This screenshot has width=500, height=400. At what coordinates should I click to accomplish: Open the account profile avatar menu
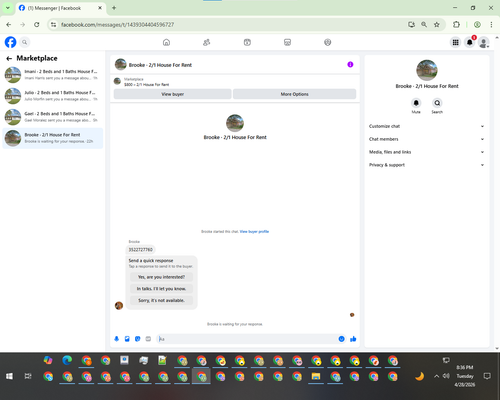tap(484, 42)
